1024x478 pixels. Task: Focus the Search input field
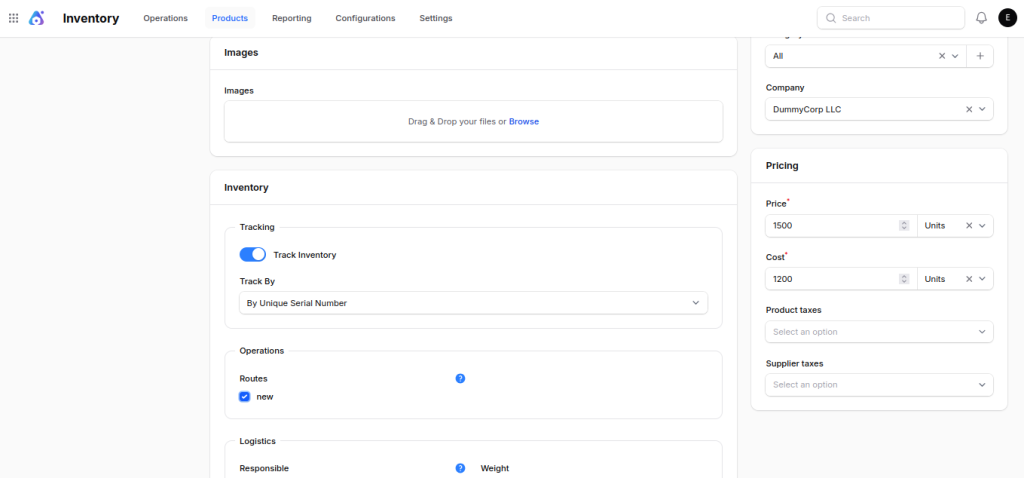point(891,18)
